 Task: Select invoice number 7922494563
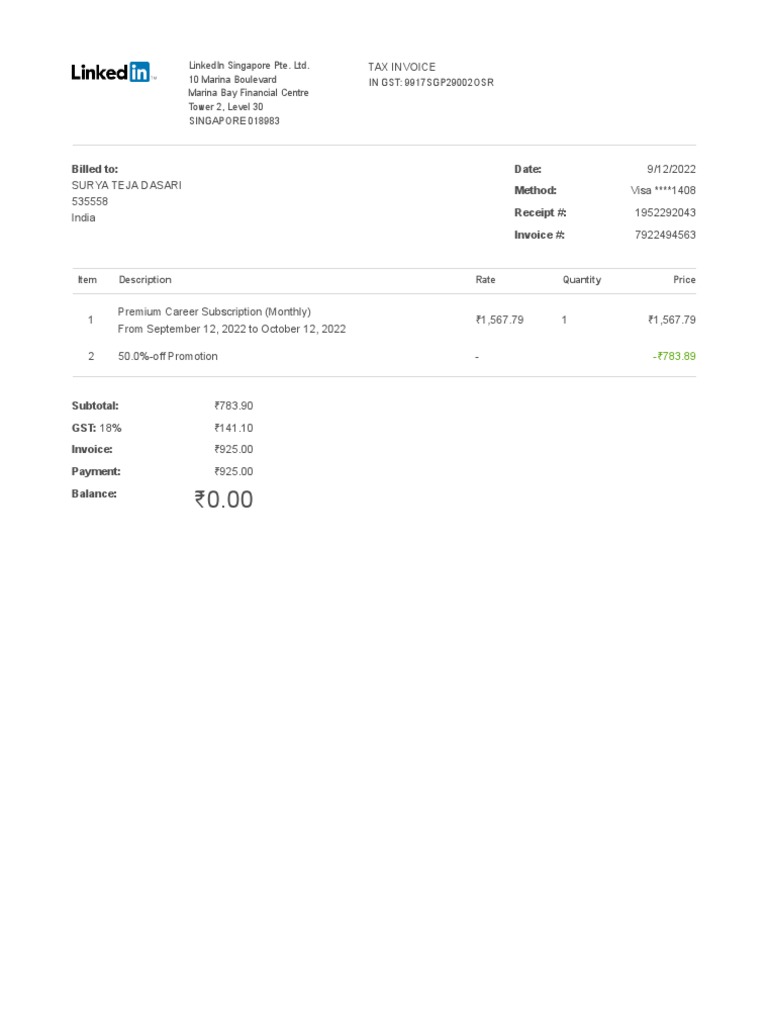(x=665, y=235)
